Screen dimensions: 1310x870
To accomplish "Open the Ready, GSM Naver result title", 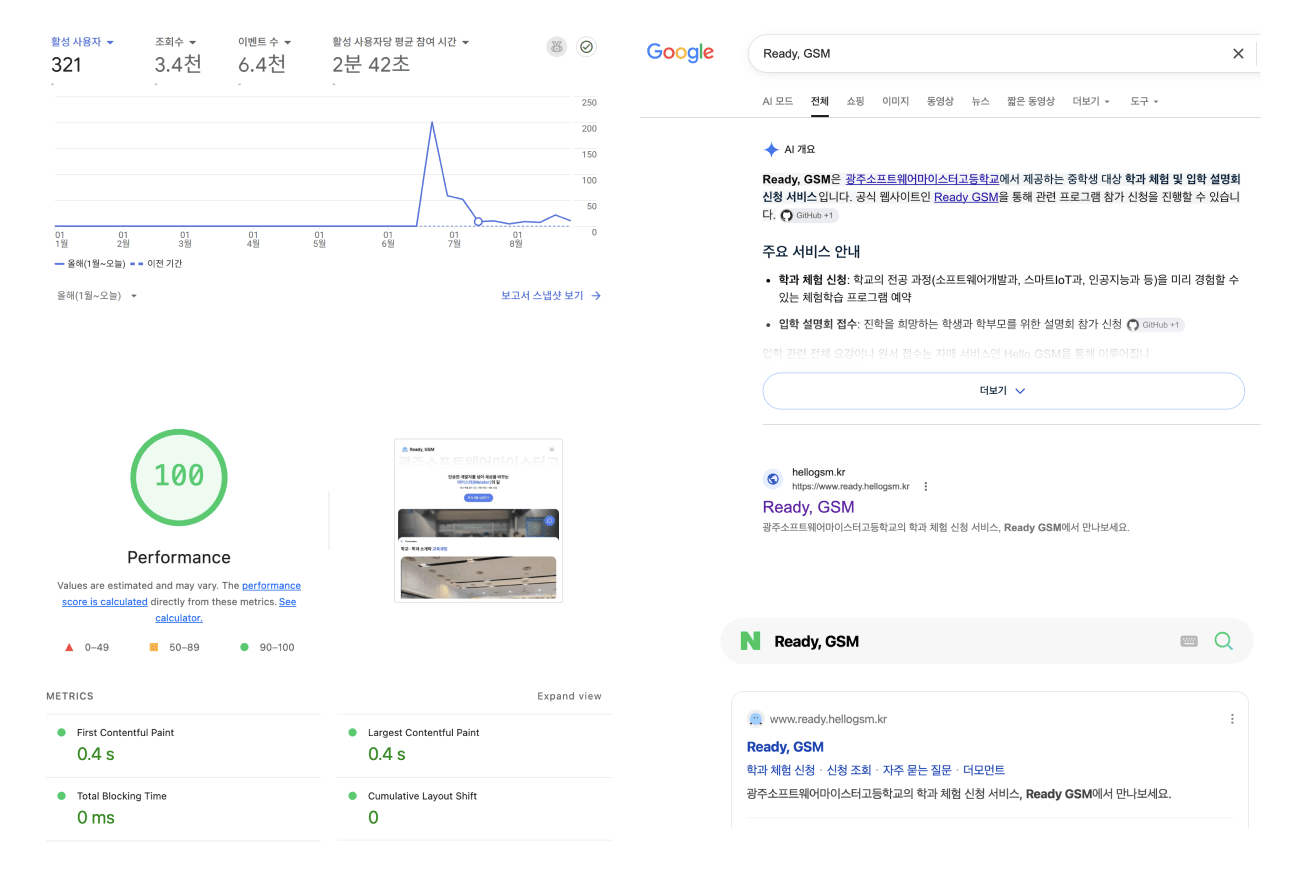I will 785,747.
